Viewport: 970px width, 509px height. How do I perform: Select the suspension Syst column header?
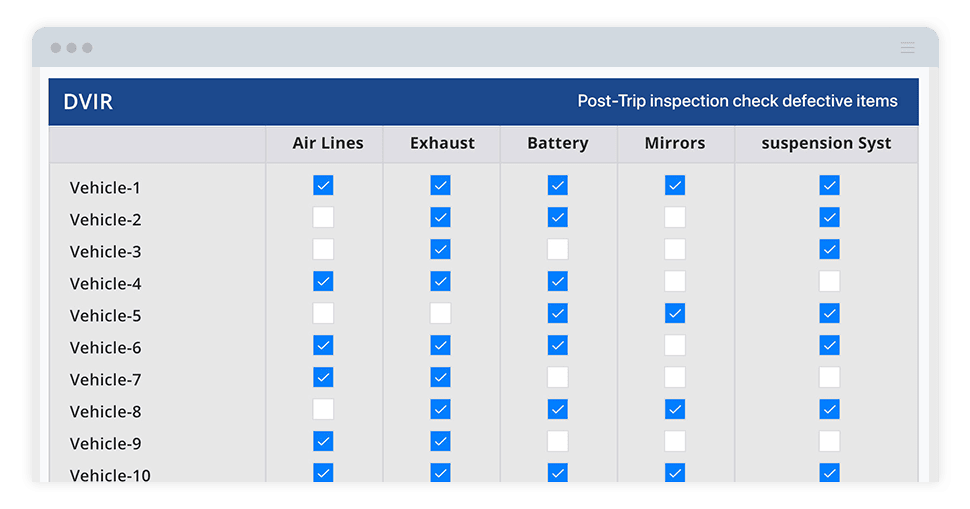[826, 143]
